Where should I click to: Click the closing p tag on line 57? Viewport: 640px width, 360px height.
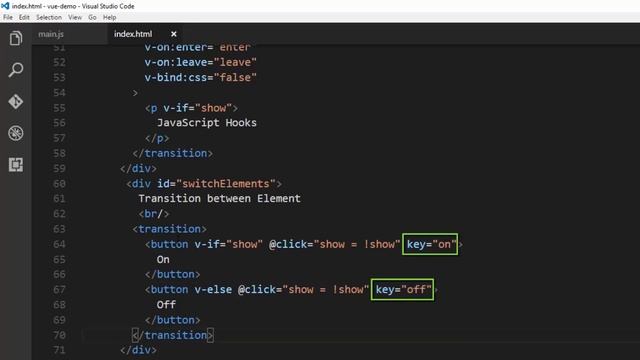[x=157, y=138]
